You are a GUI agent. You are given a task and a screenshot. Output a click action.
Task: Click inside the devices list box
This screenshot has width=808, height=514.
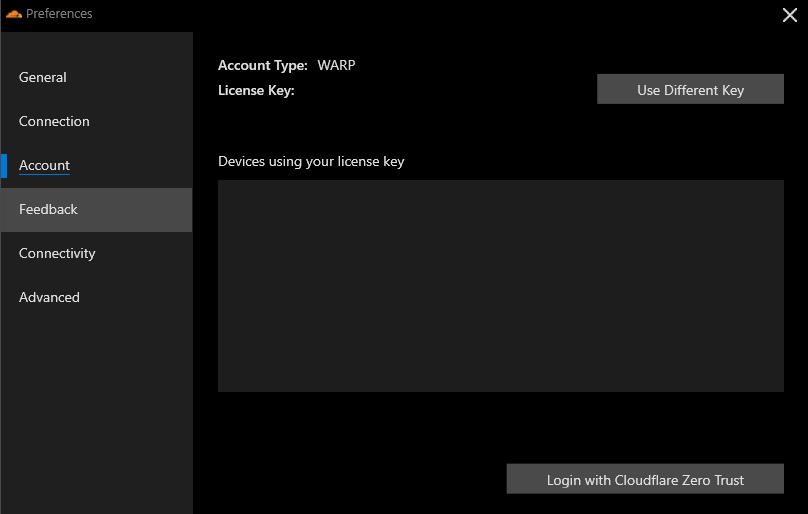(501, 286)
